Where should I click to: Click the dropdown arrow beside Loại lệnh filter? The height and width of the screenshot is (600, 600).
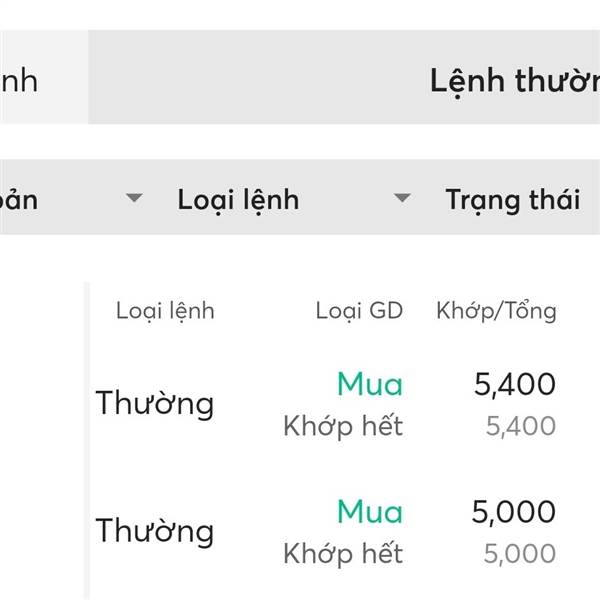point(134,199)
